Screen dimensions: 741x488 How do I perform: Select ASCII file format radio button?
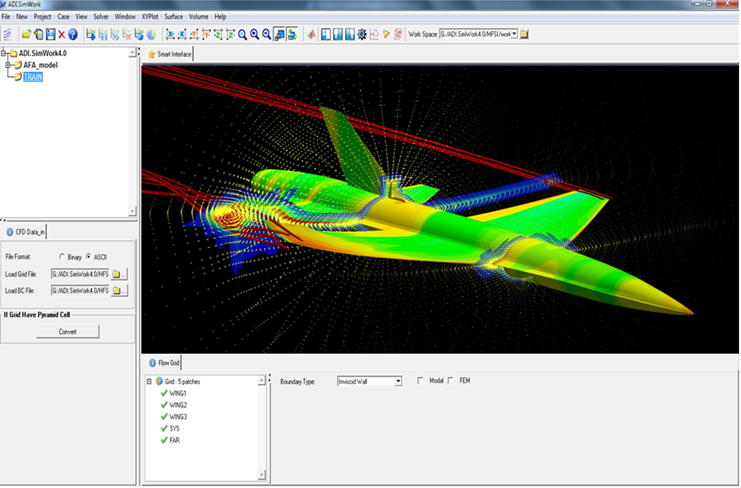coord(88,257)
